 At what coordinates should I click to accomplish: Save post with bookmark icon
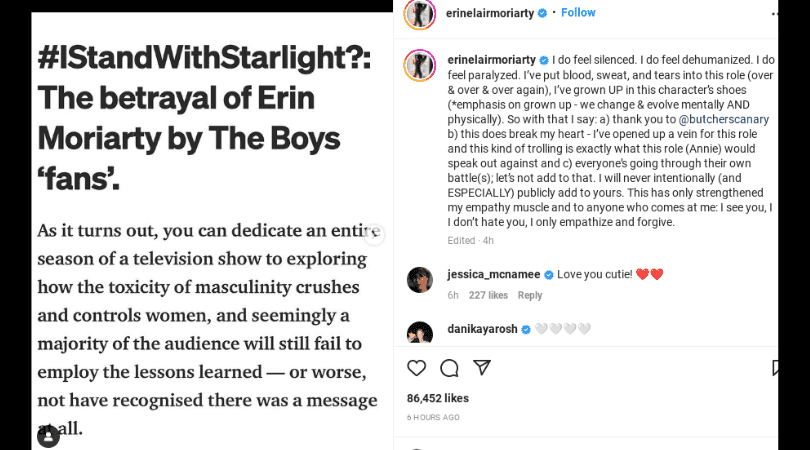[775, 367]
